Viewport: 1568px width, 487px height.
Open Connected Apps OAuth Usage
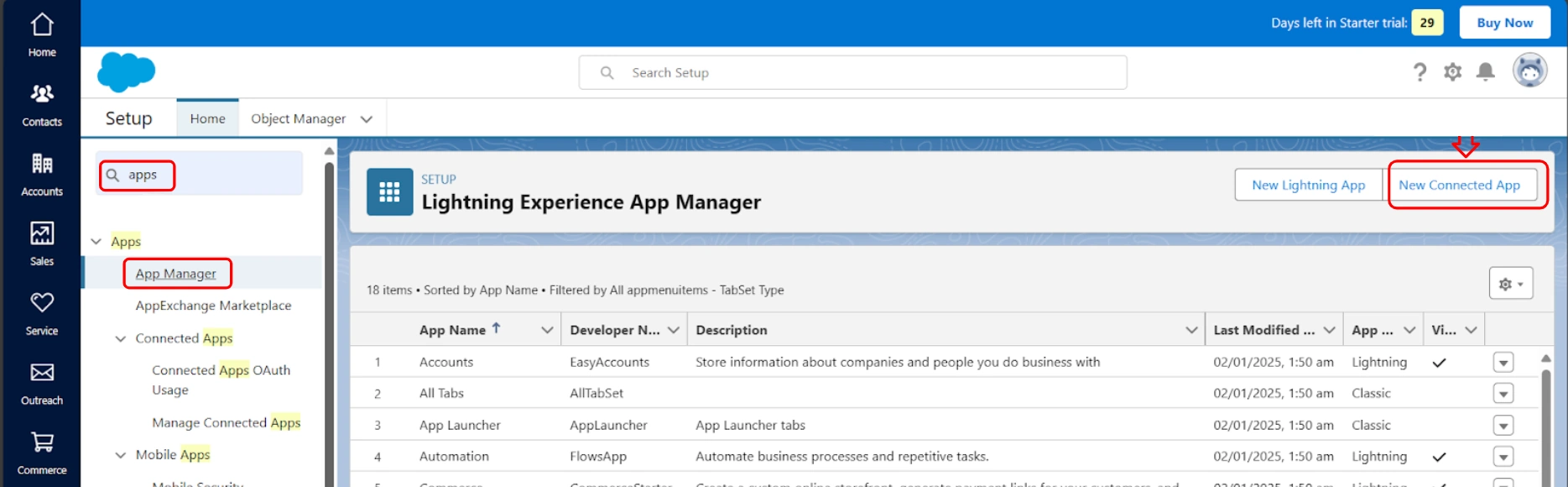tap(221, 380)
